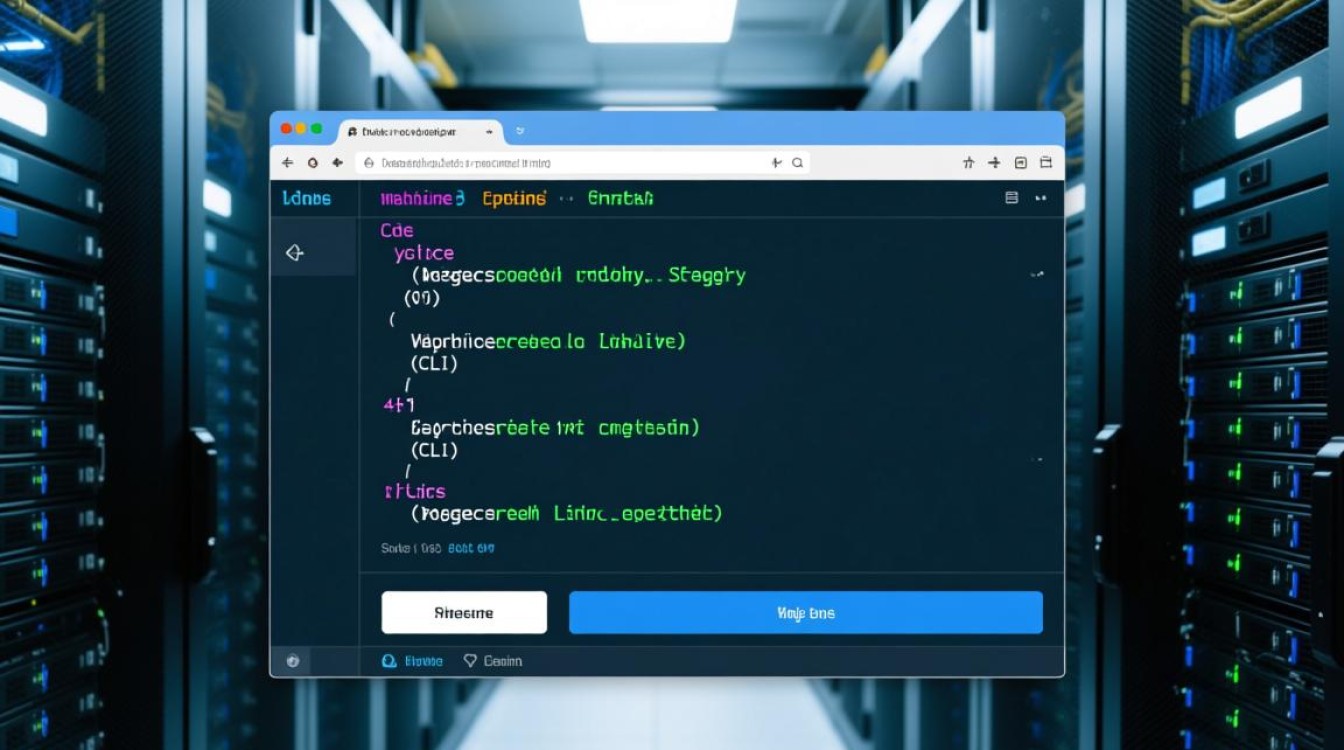Click the diamond icon in left sidebar
Screen dimensions: 1344x750
tap(295, 253)
